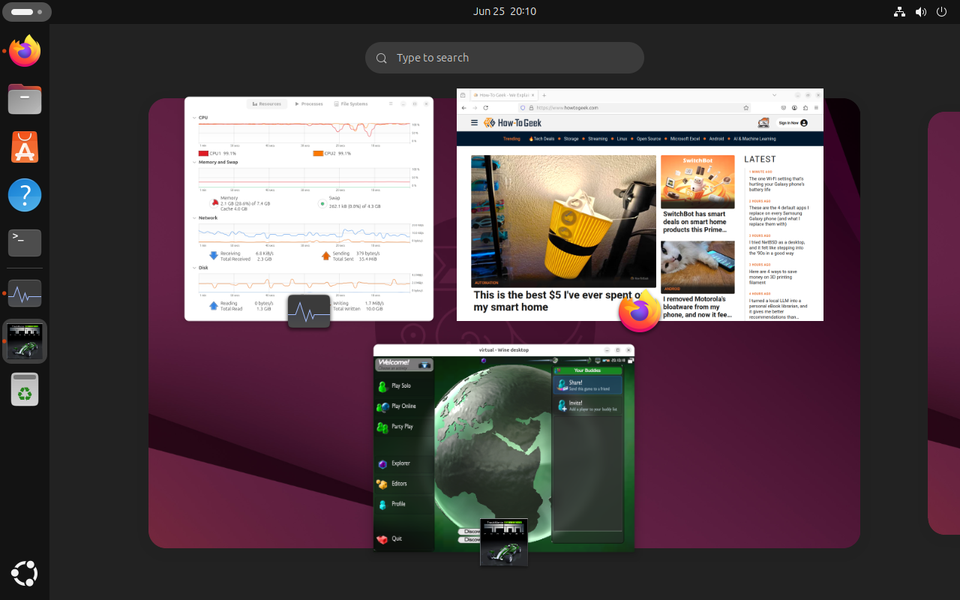The image size is (960, 600).
Task: Show Applications grid via Ubuntu logo
Action: point(24,574)
